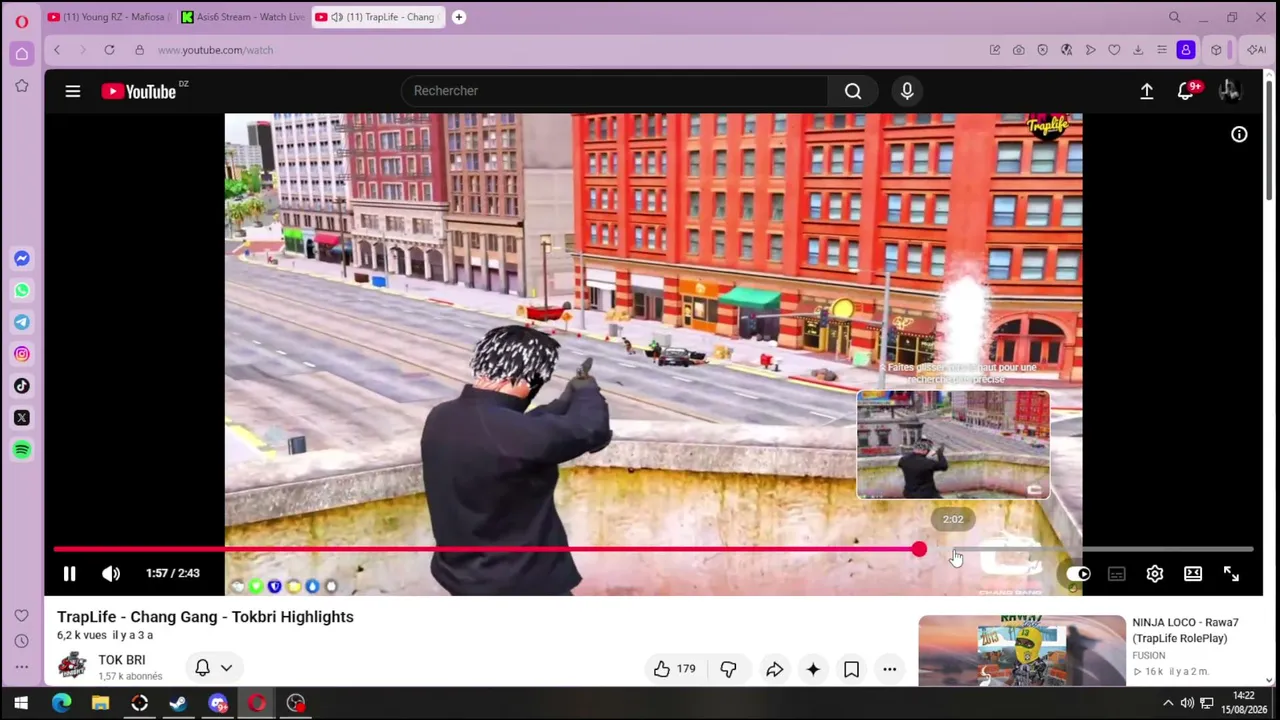Dislike the video
Viewport: 1280px width, 720px height.
click(x=728, y=669)
